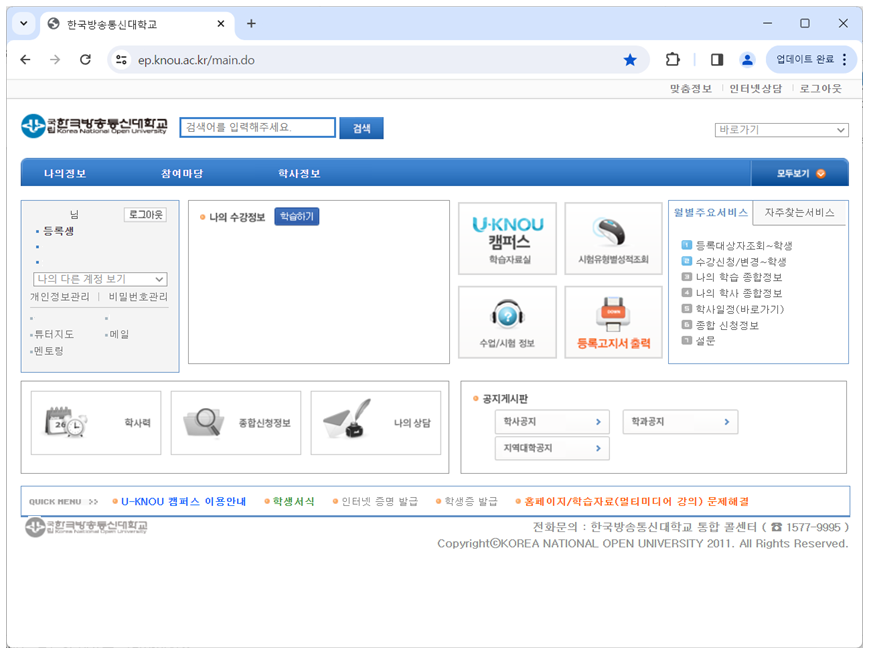This screenshot has height=654, width=869.
Task: Click the Korea National Open University logo
Action: tap(94, 126)
